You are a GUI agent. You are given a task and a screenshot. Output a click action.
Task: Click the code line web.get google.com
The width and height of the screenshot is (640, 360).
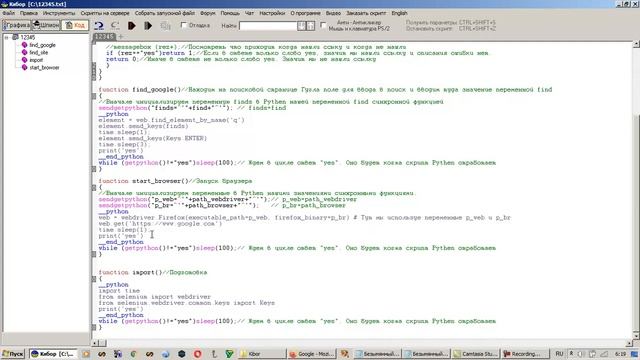pos(160,224)
